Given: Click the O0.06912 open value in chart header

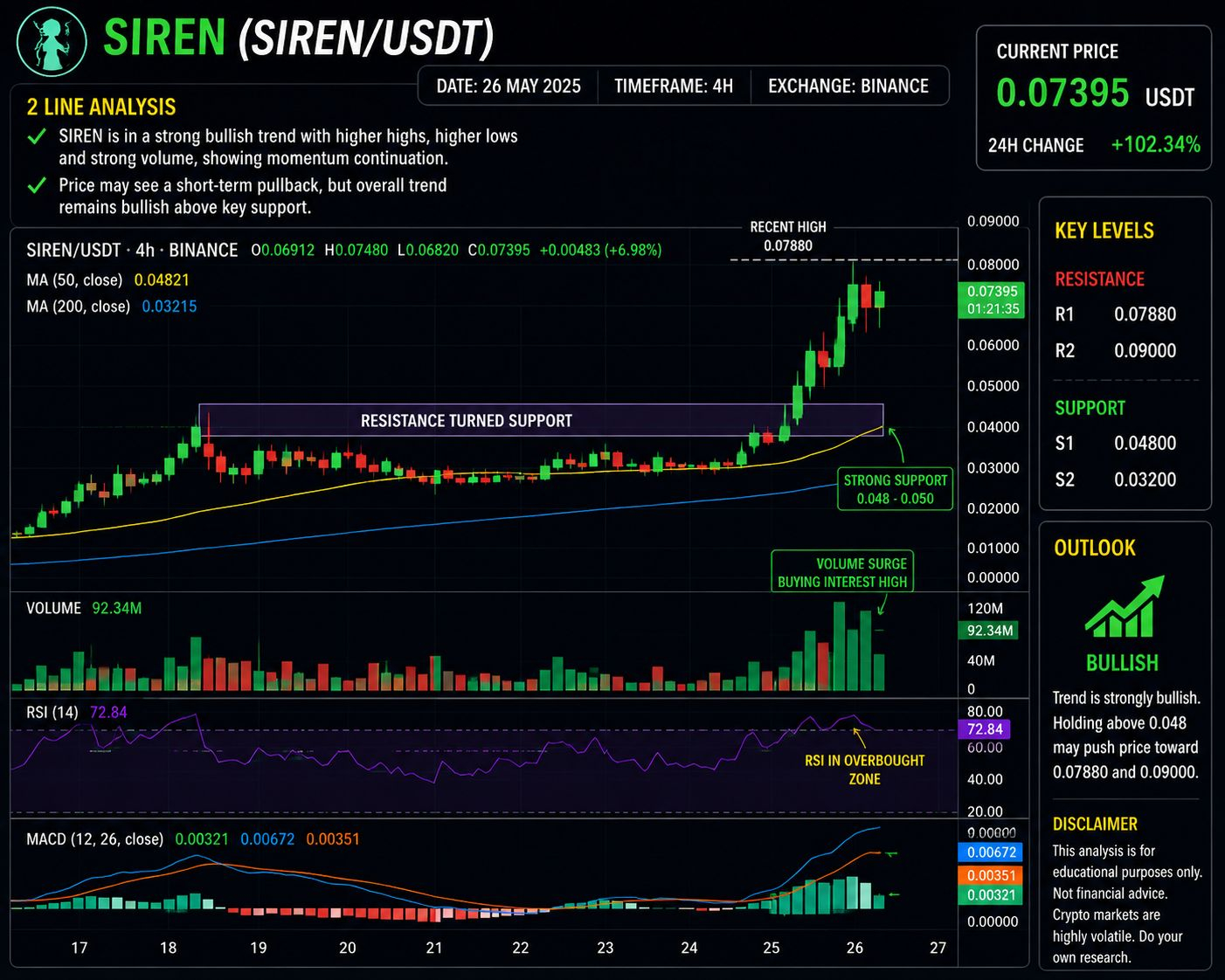Looking at the screenshot, I should point(283,250).
